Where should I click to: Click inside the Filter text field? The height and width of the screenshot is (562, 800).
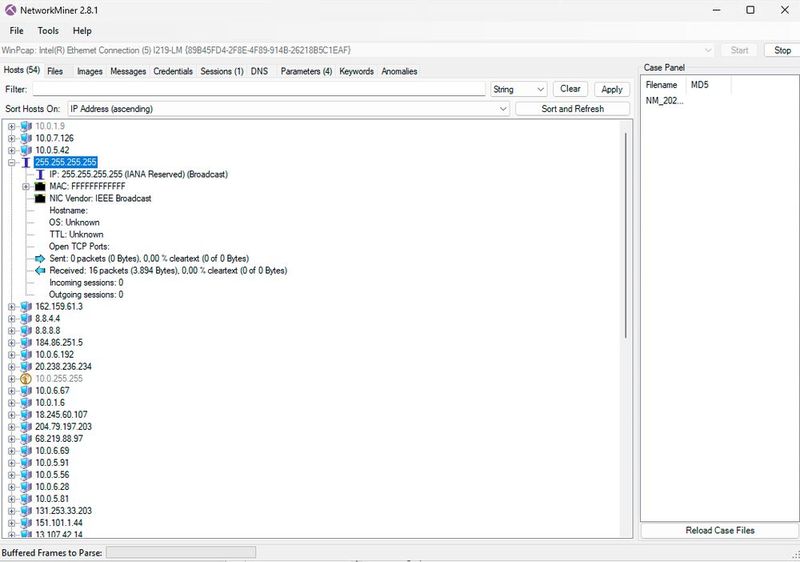259,89
